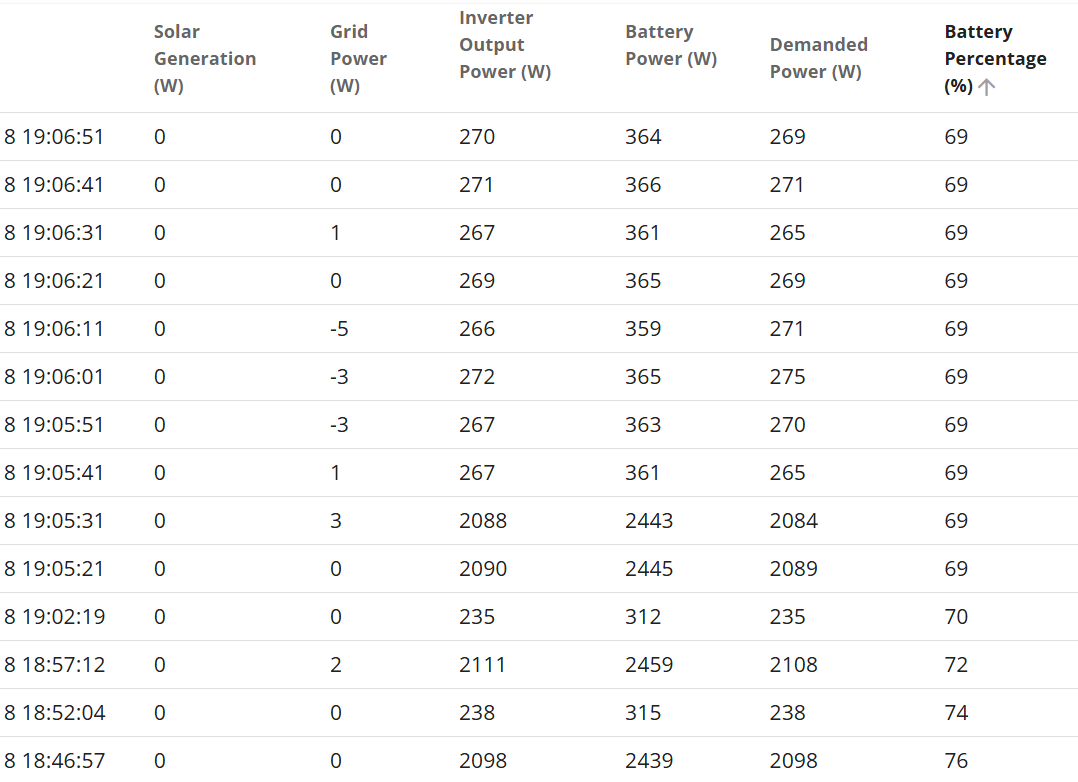Select the row with timestamp 19:06:11

click(539, 329)
